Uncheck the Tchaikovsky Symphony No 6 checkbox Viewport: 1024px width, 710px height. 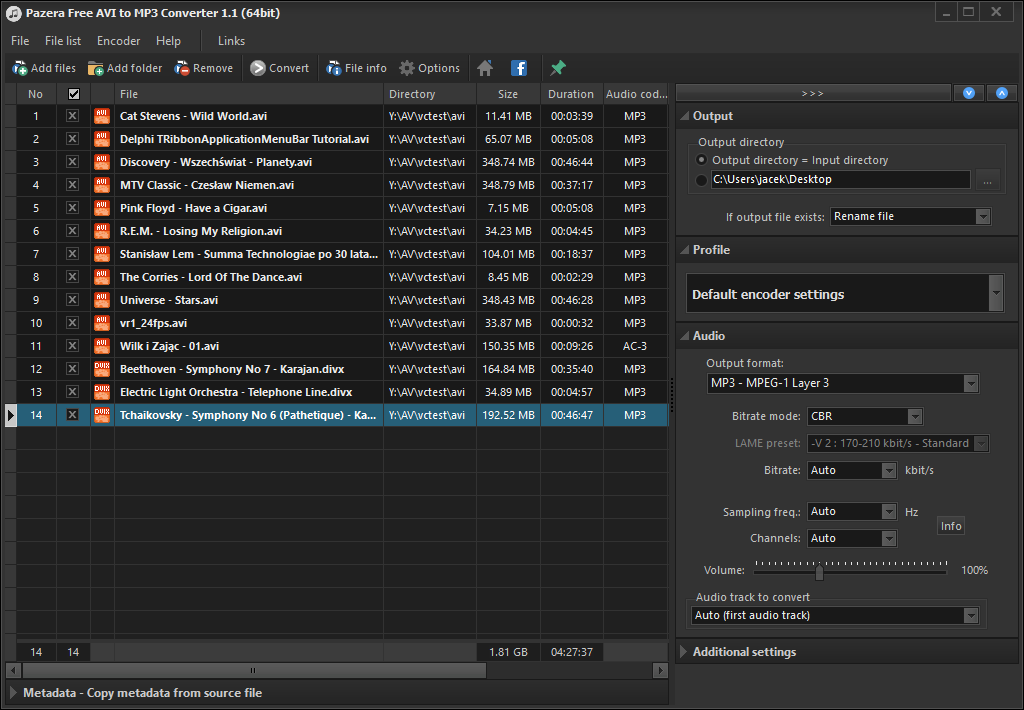tap(72, 415)
